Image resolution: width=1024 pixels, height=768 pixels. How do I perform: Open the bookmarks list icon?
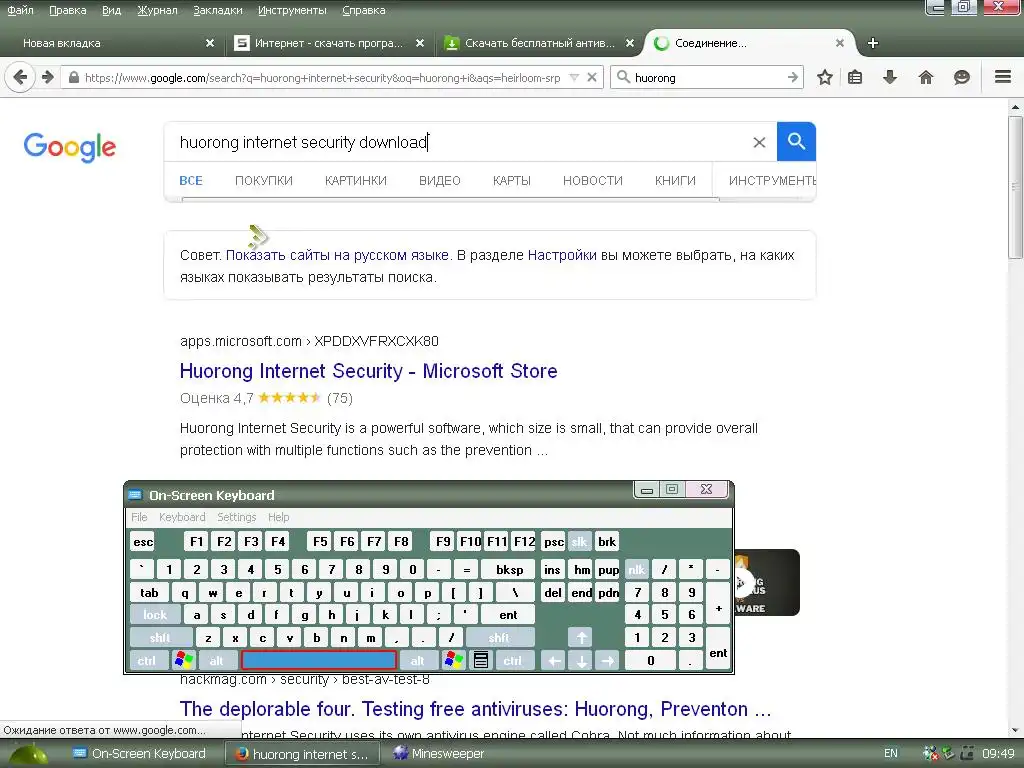(855, 77)
